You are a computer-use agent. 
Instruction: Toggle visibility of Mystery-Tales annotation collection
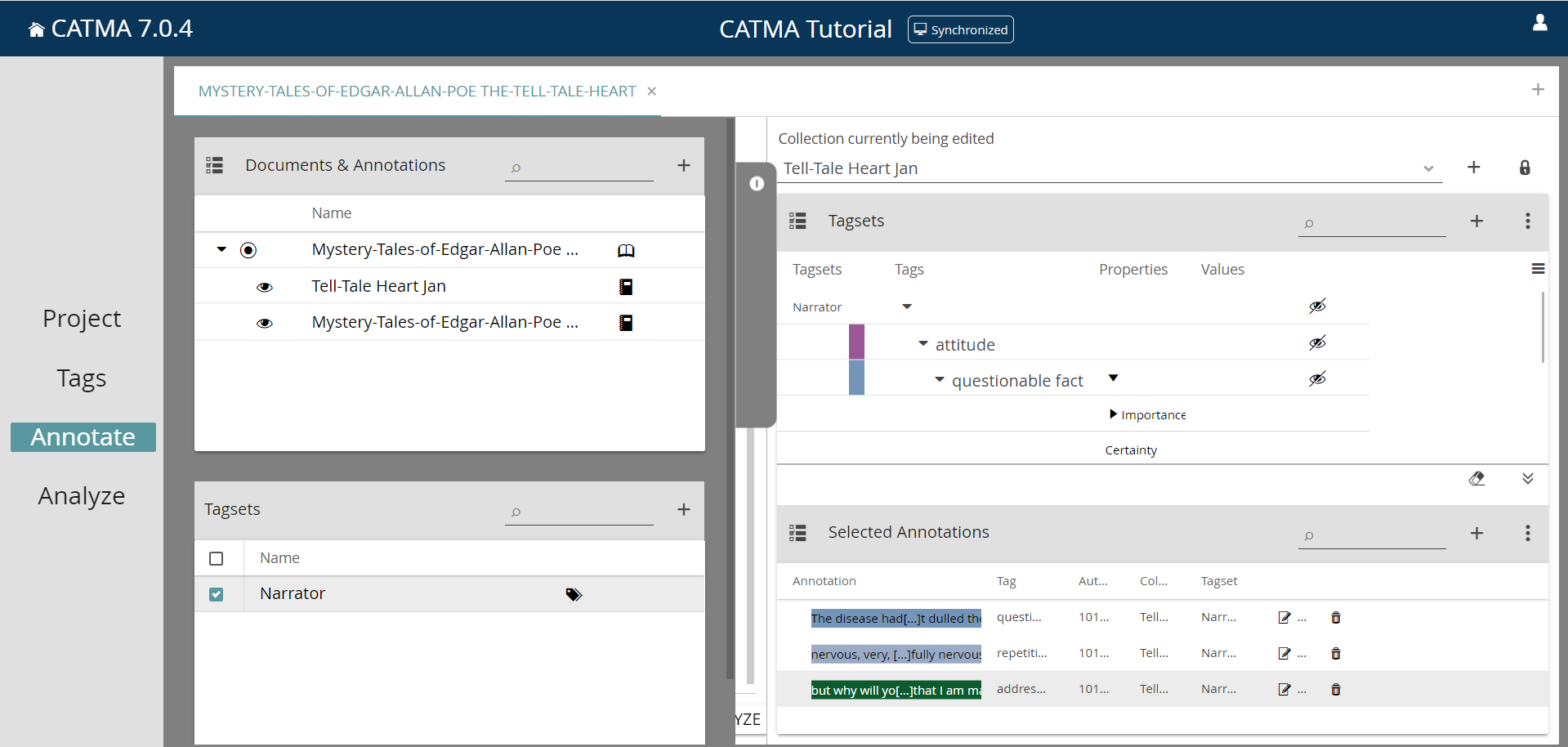265,323
